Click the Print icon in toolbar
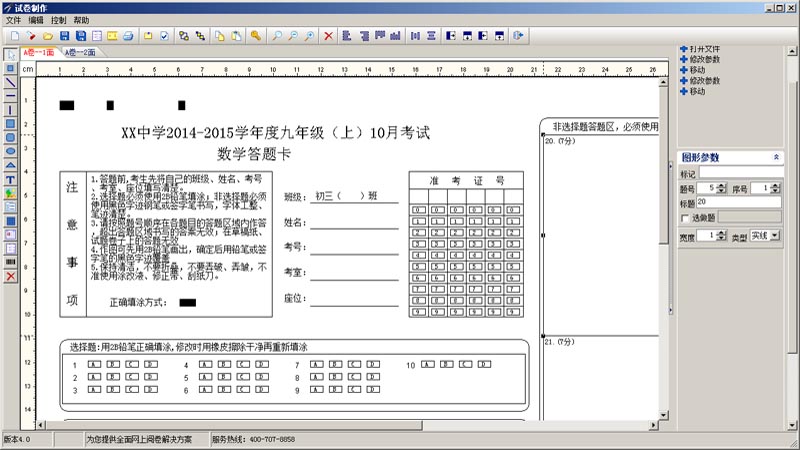The image size is (800, 450). pos(128,36)
